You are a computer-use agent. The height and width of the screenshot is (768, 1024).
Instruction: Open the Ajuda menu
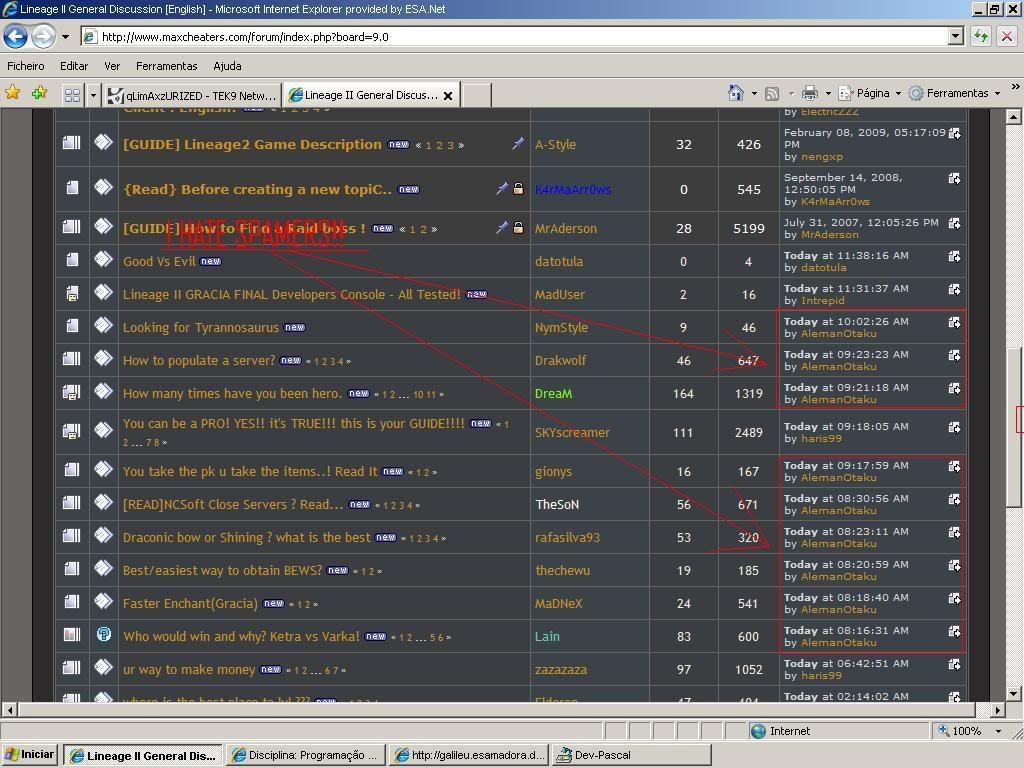click(x=227, y=66)
